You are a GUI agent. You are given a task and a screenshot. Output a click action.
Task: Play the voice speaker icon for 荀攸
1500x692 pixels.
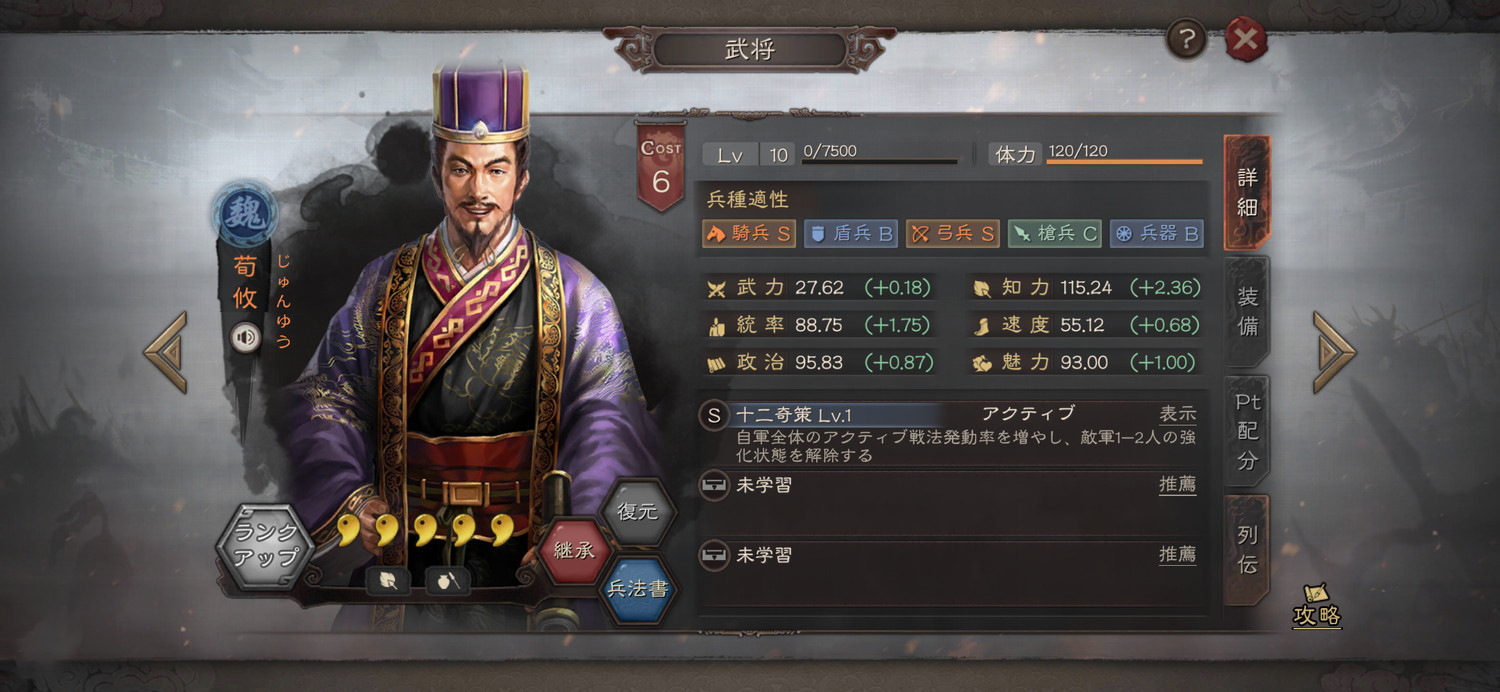(246, 338)
